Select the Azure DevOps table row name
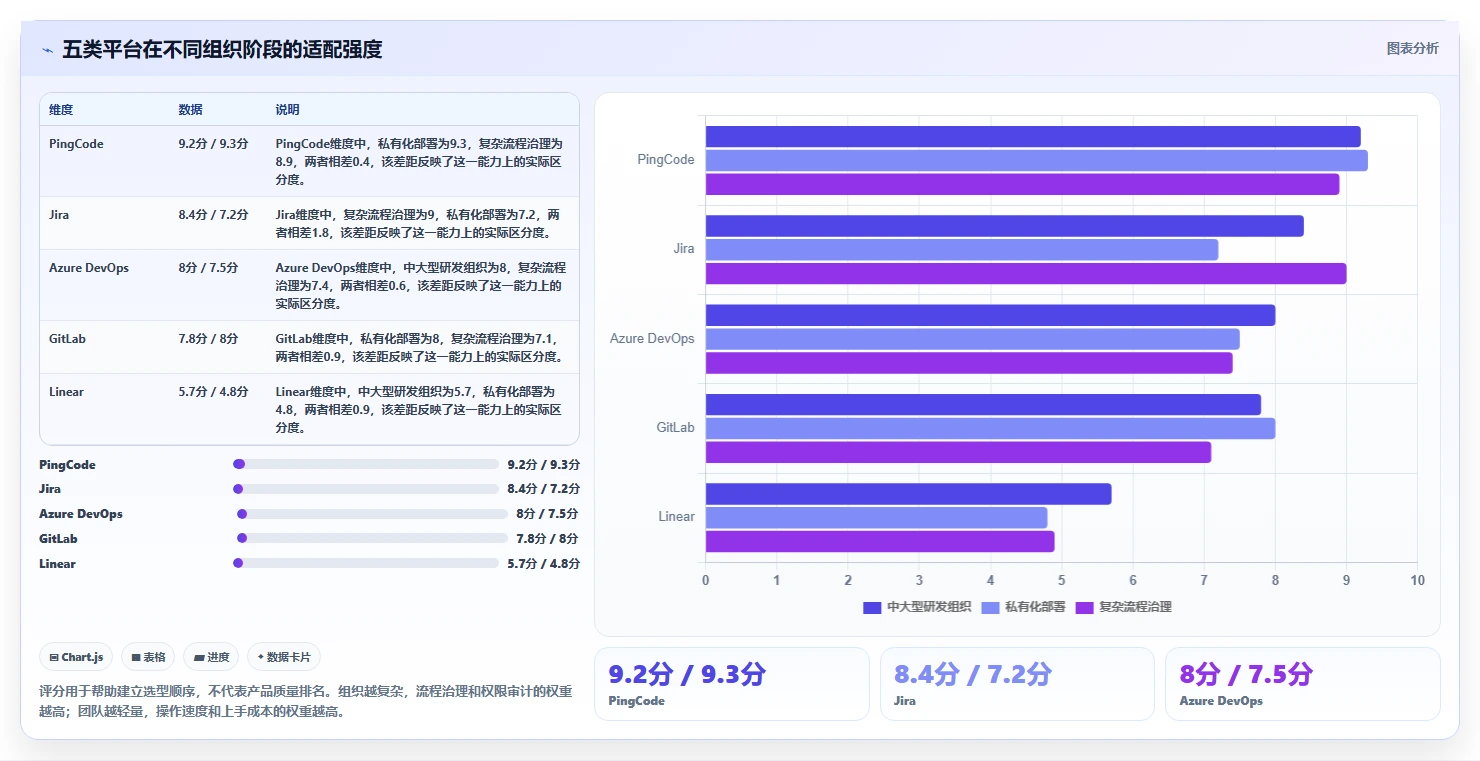 point(89,268)
